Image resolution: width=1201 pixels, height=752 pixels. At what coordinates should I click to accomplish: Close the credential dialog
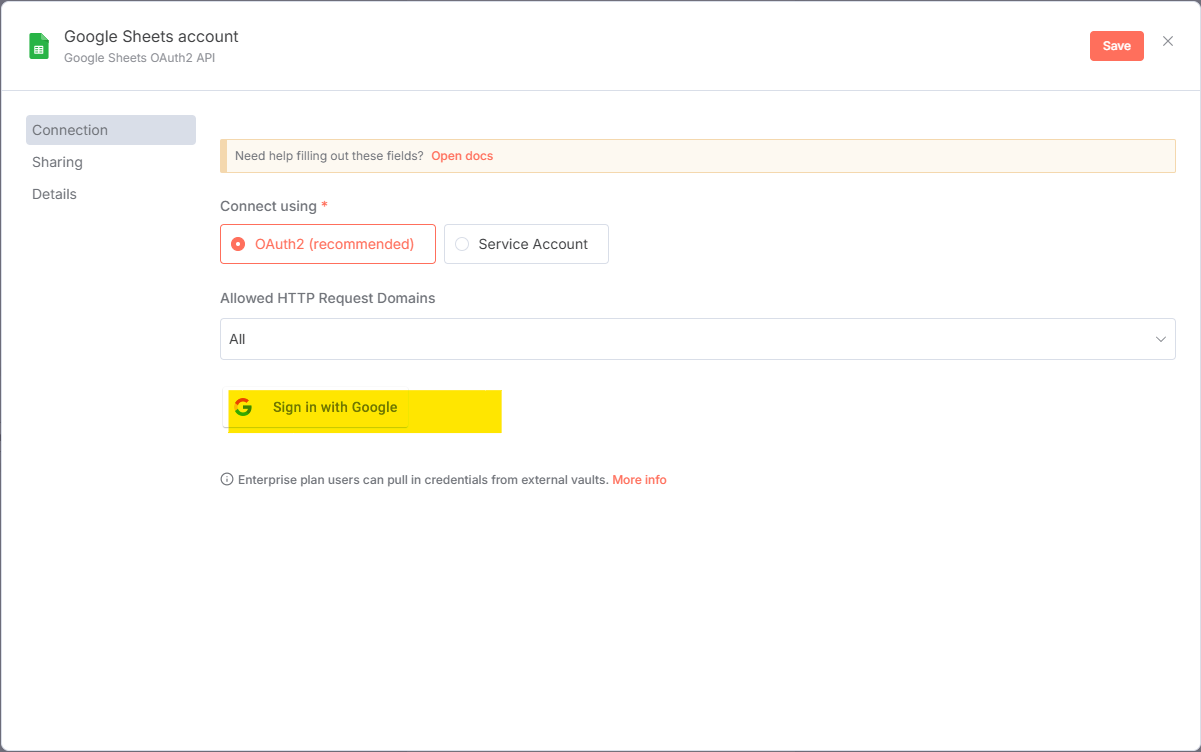click(x=1167, y=41)
